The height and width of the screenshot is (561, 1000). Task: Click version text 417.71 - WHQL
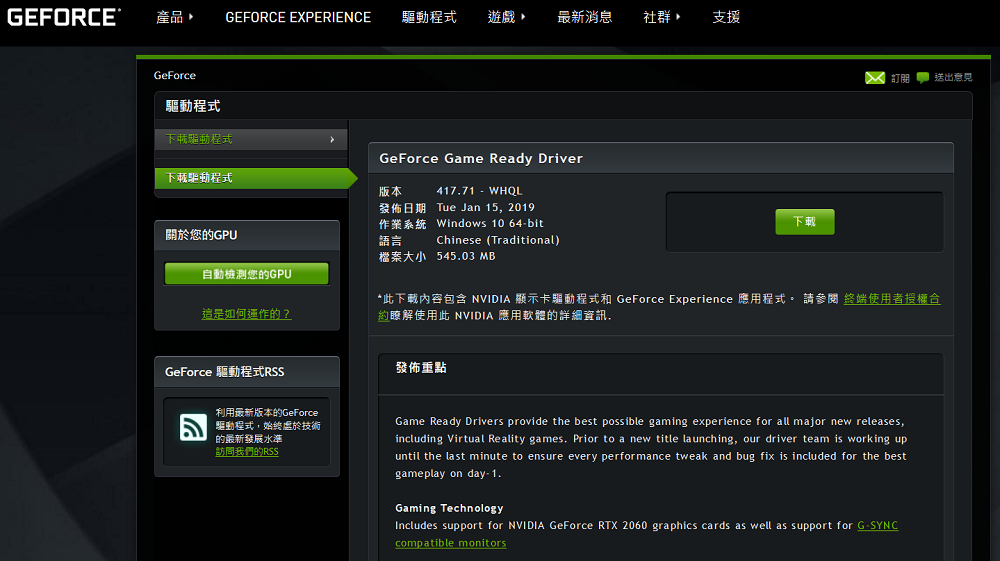coord(479,191)
